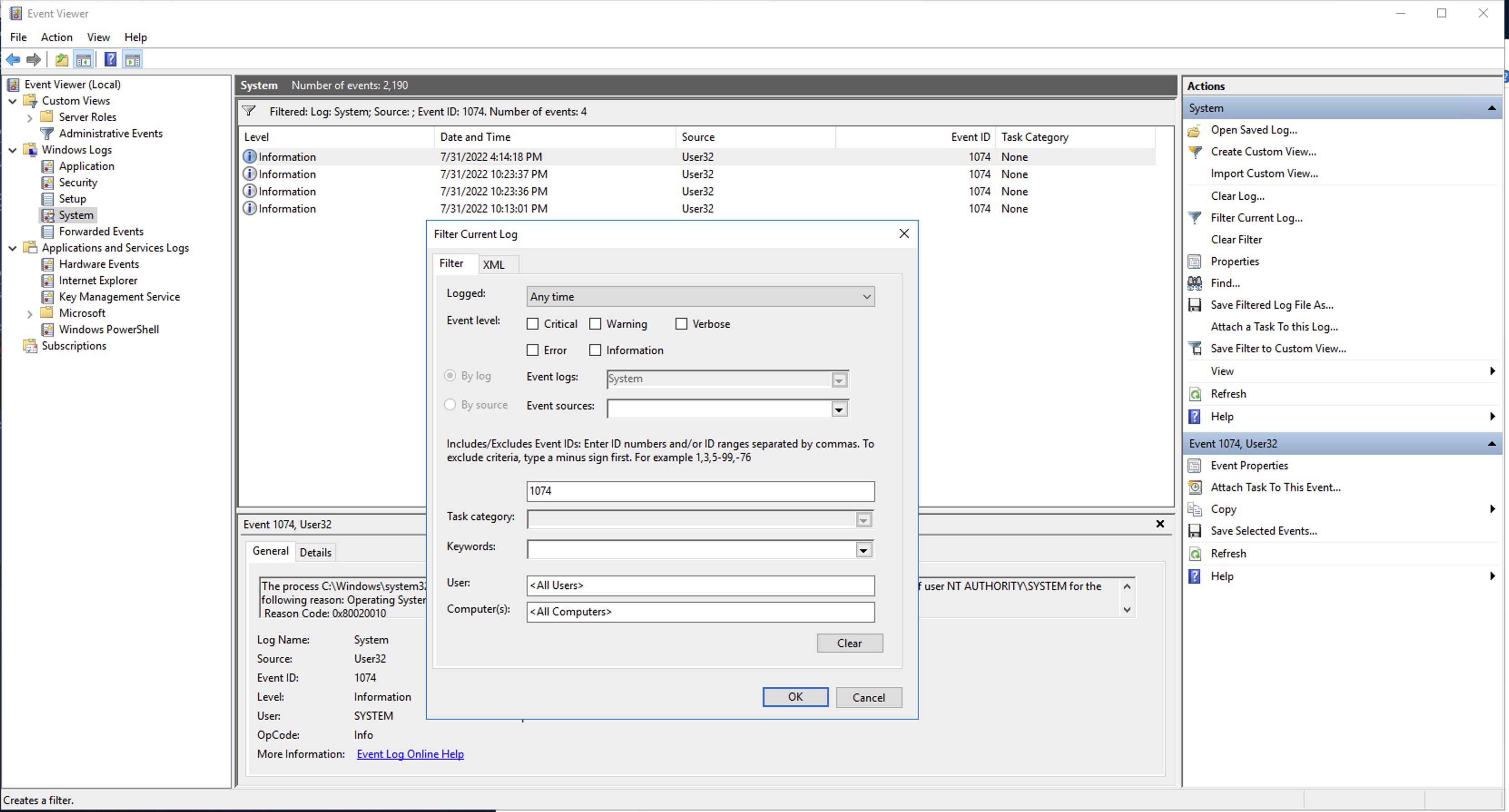
Task: Tick the Information event level checkbox
Action: [x=595, y=350]
